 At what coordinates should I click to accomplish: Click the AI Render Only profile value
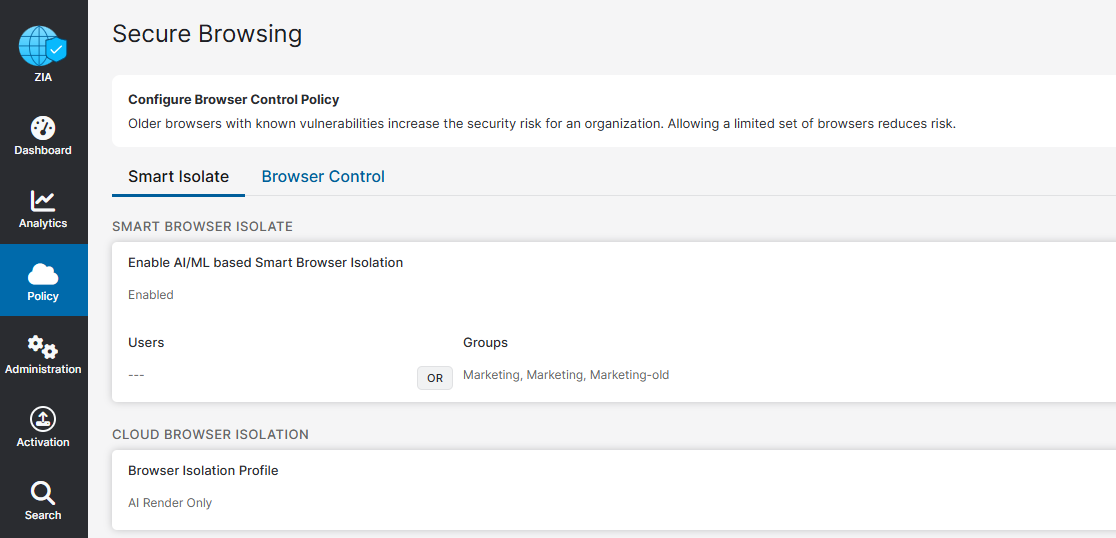pos(170,503)
